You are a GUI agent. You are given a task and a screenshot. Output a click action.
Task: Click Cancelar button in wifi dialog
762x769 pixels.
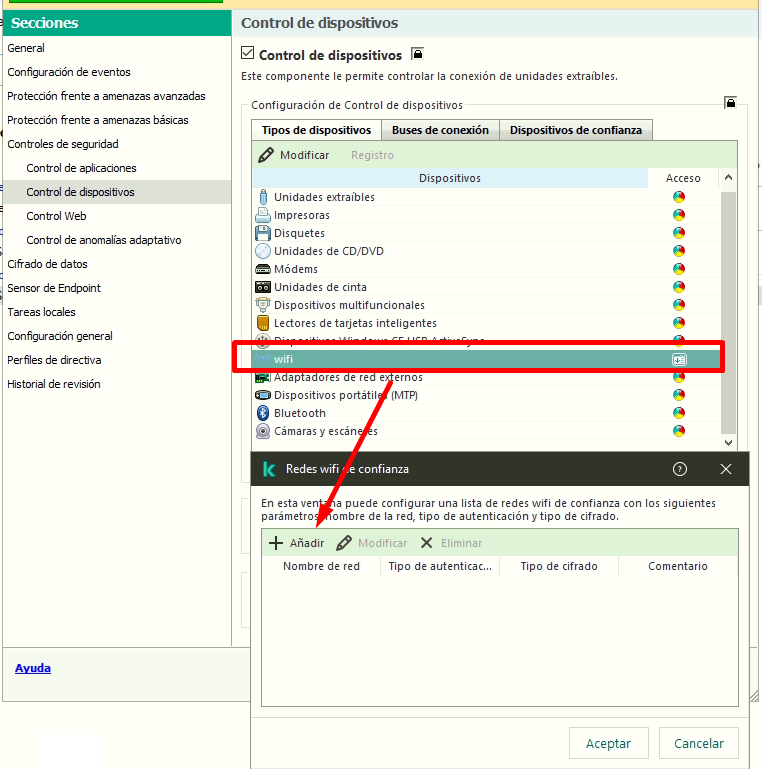tap(699, 743)
